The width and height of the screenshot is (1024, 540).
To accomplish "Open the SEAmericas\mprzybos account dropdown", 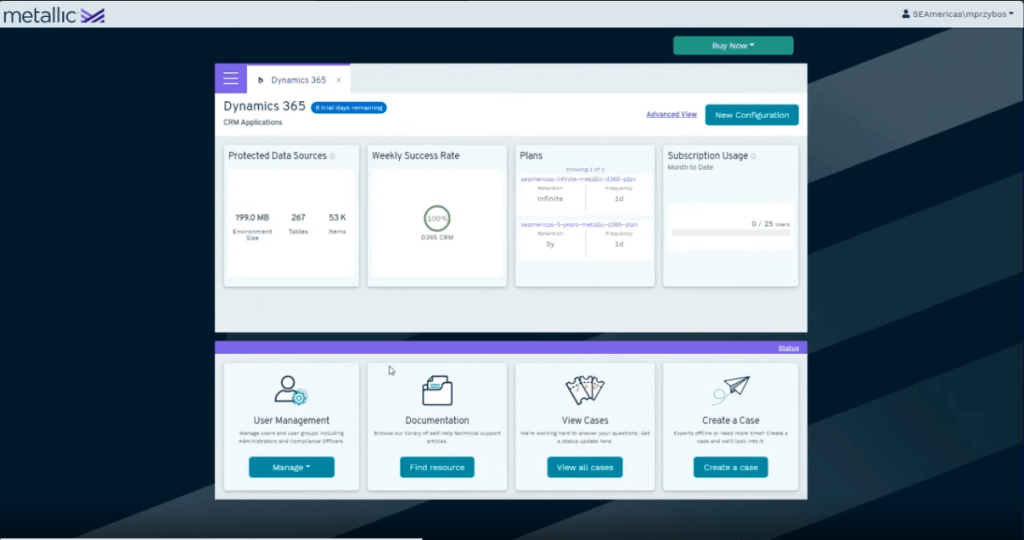I will pyautogui.click(x=957, y=14).
